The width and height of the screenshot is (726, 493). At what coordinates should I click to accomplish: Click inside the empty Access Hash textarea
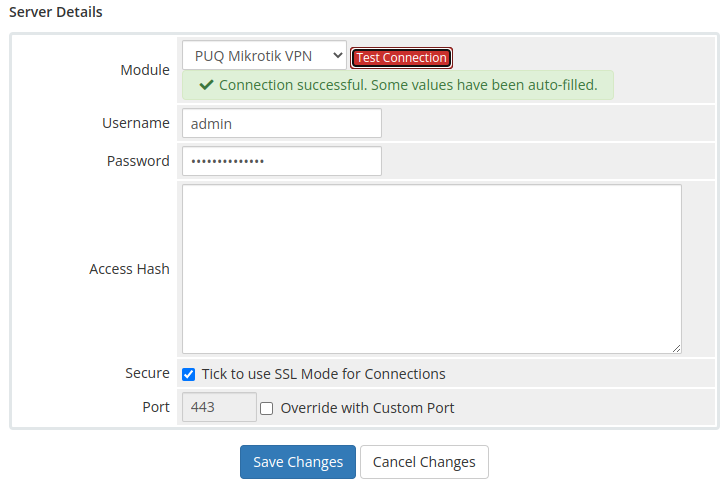pyautogui.click(x=432, y=269)
